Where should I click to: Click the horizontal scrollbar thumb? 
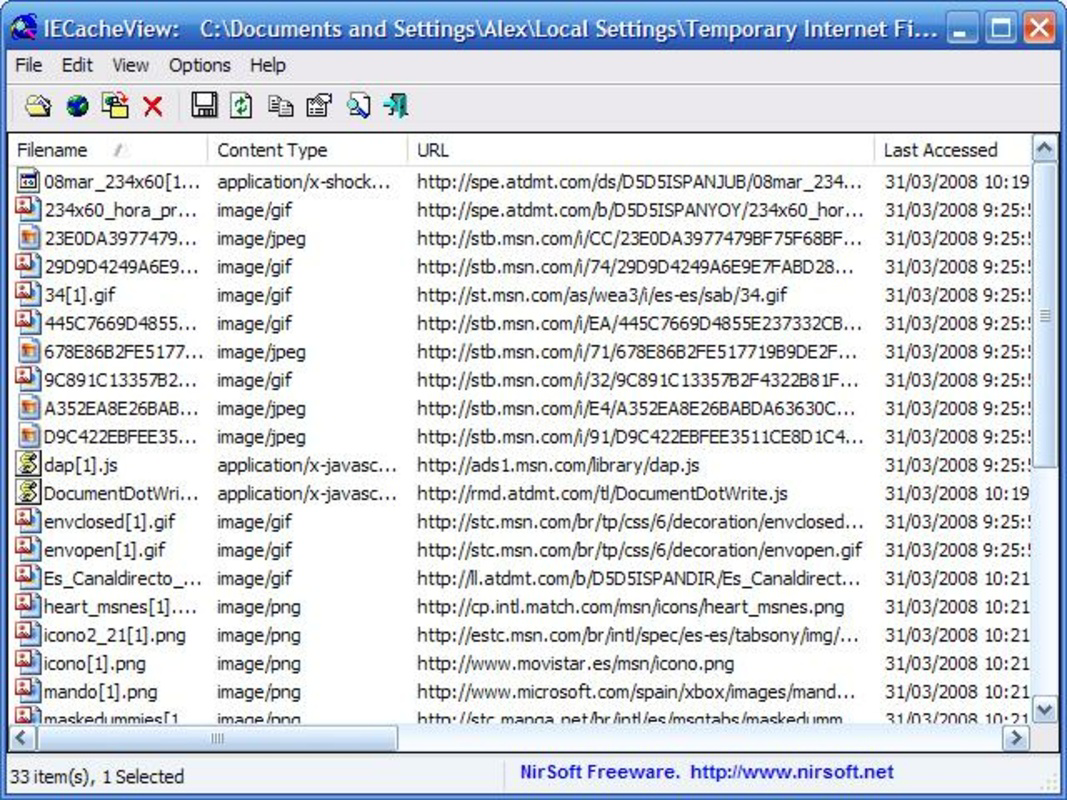tap(217, 737)
